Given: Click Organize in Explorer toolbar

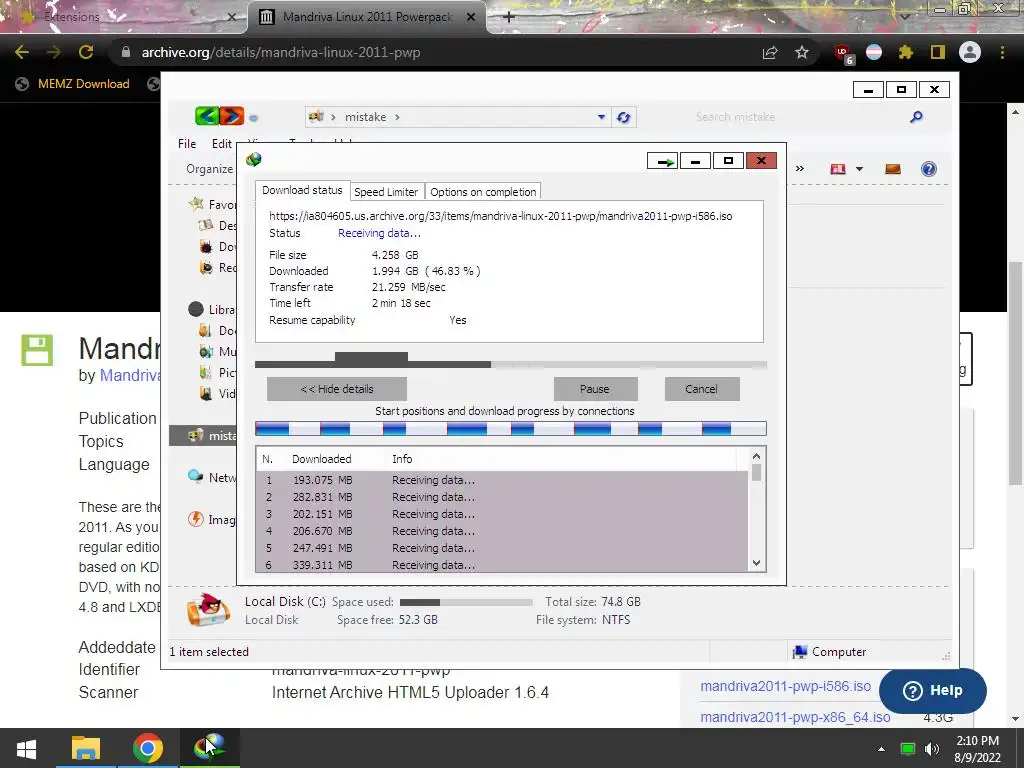Looking at the screenshot, I should pos(209,169).
